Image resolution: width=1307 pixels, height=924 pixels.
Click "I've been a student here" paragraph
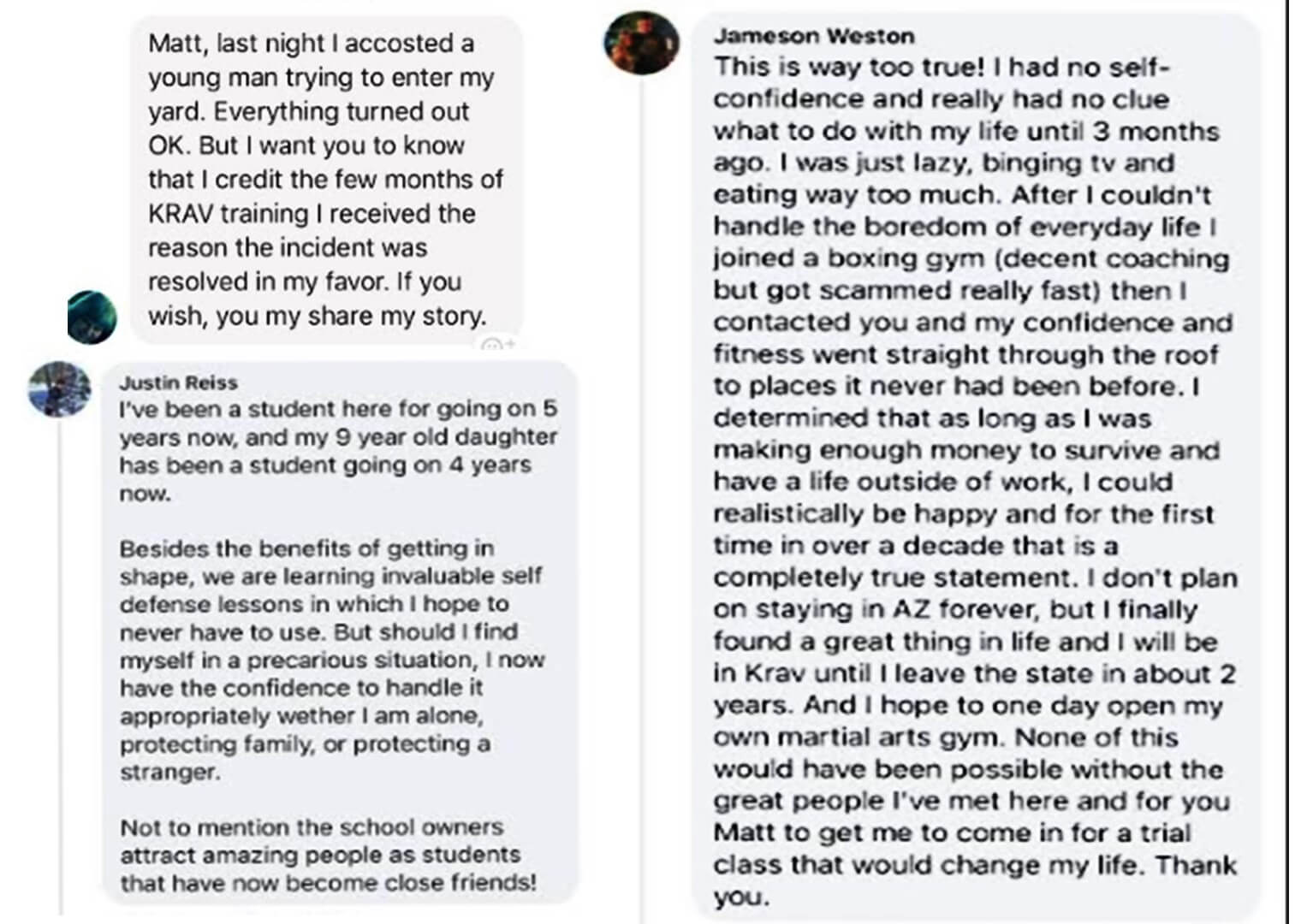pyautogui.click(x=338, y=451)
